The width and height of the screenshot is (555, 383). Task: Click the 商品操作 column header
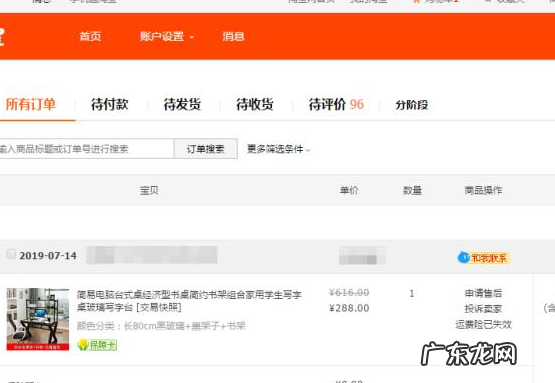tap(483, 190)
